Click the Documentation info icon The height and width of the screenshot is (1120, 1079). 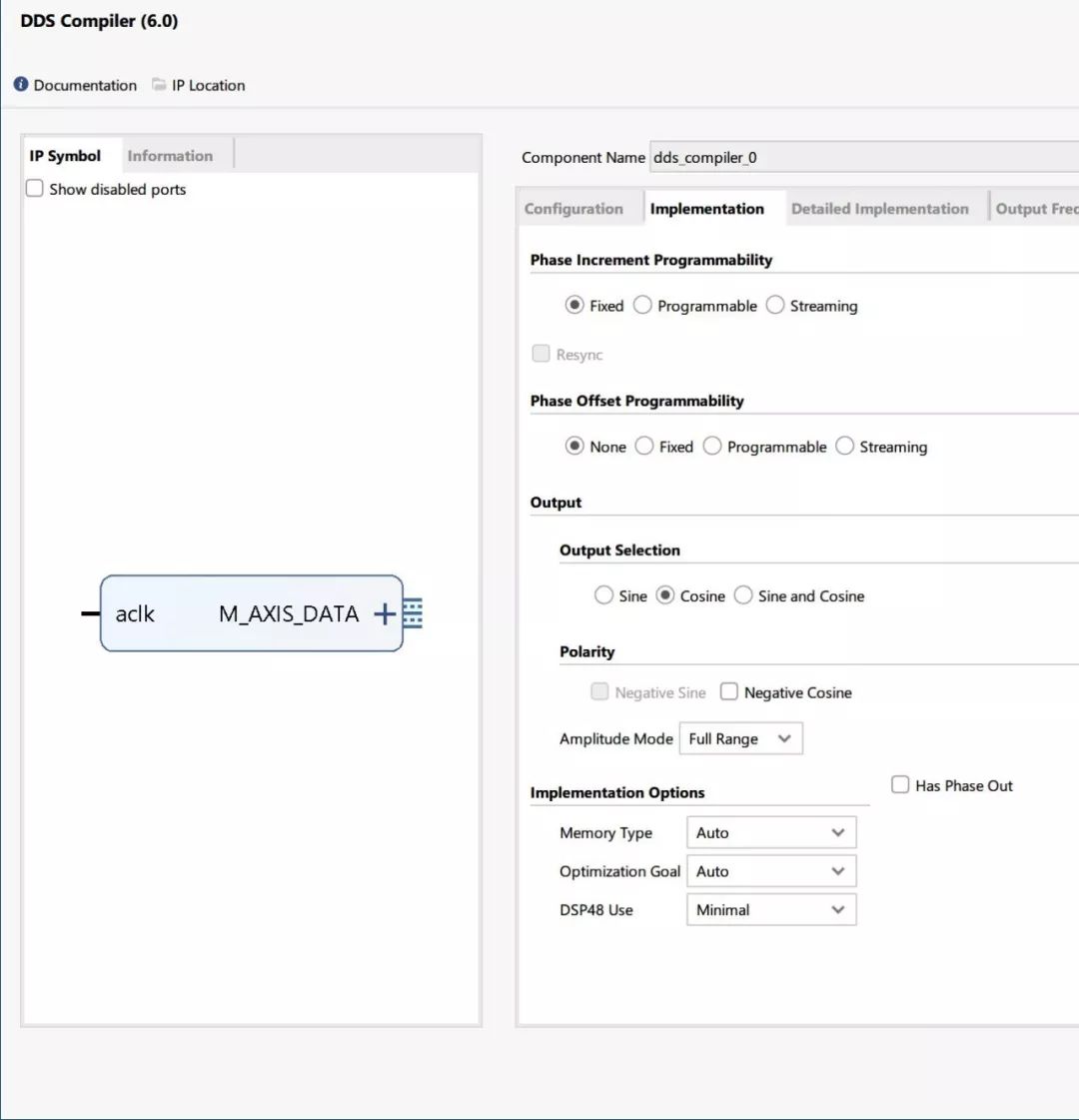click(x=21, y=85)
